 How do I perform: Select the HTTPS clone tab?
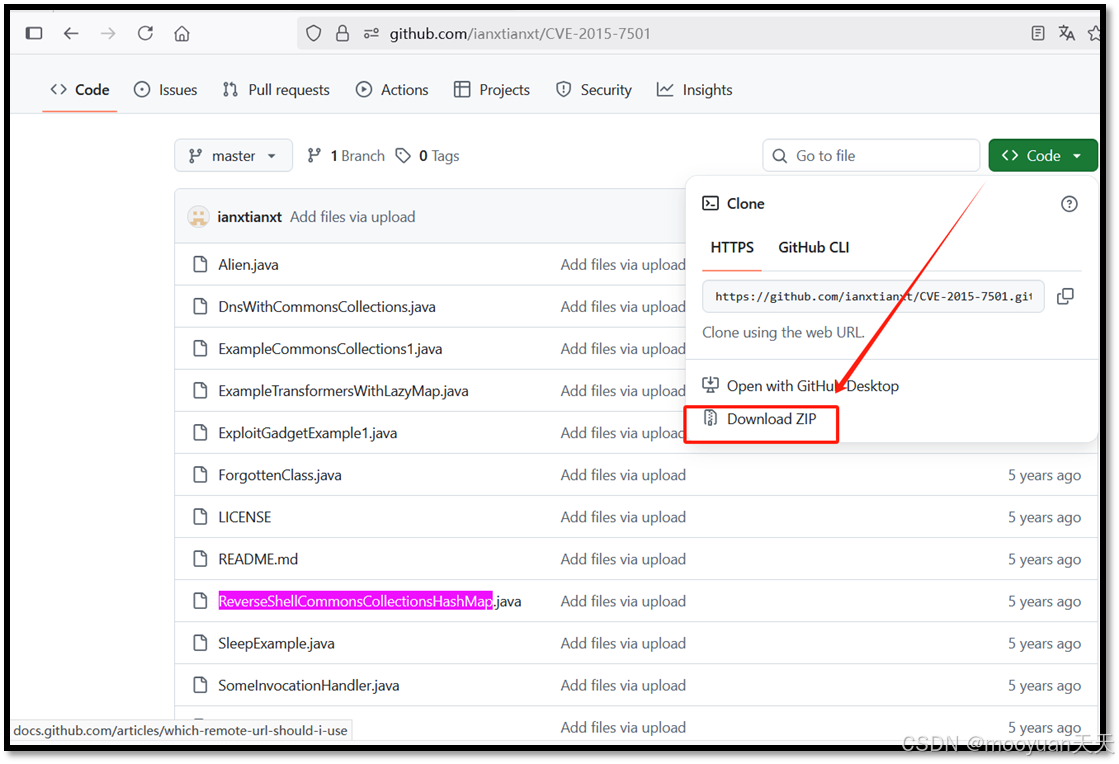[x=732, y=248]
